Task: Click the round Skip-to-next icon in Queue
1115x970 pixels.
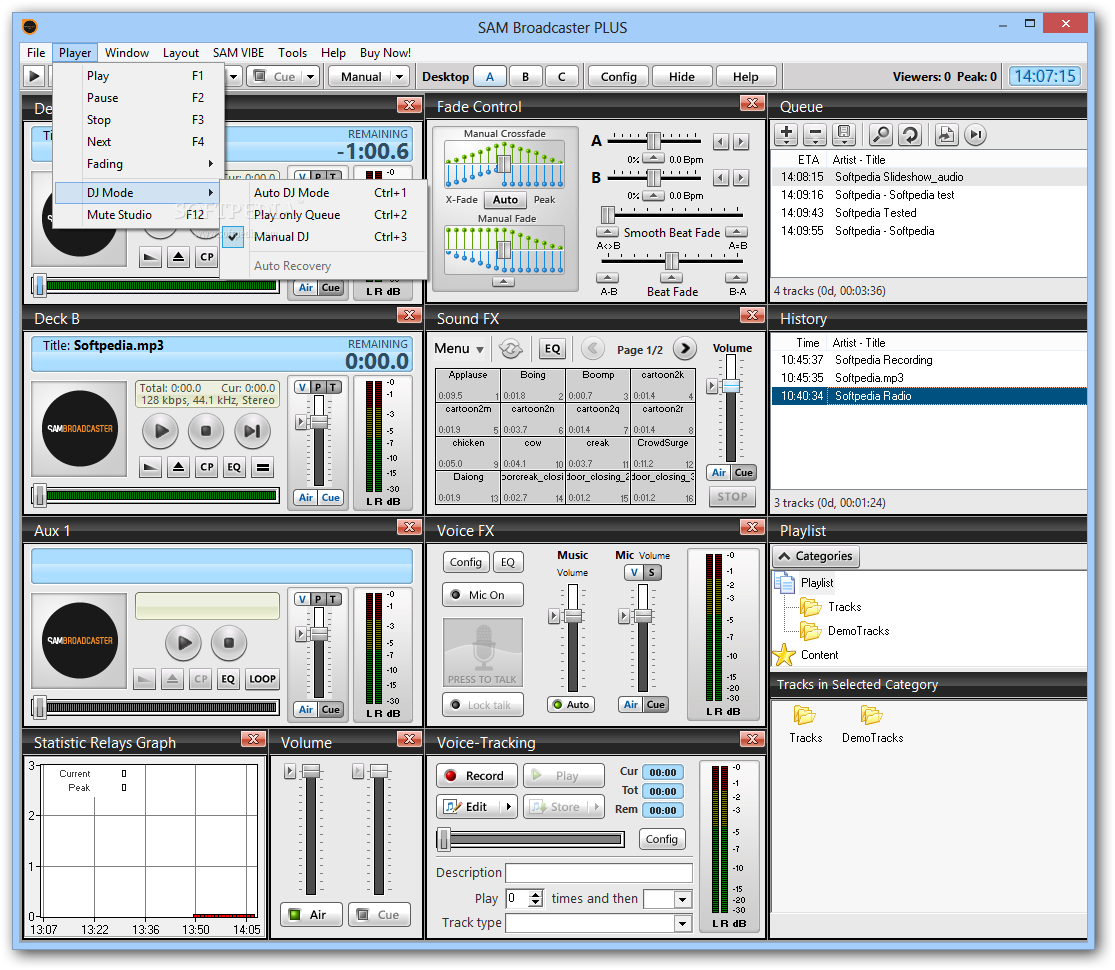Action: [x=976, y=134]
